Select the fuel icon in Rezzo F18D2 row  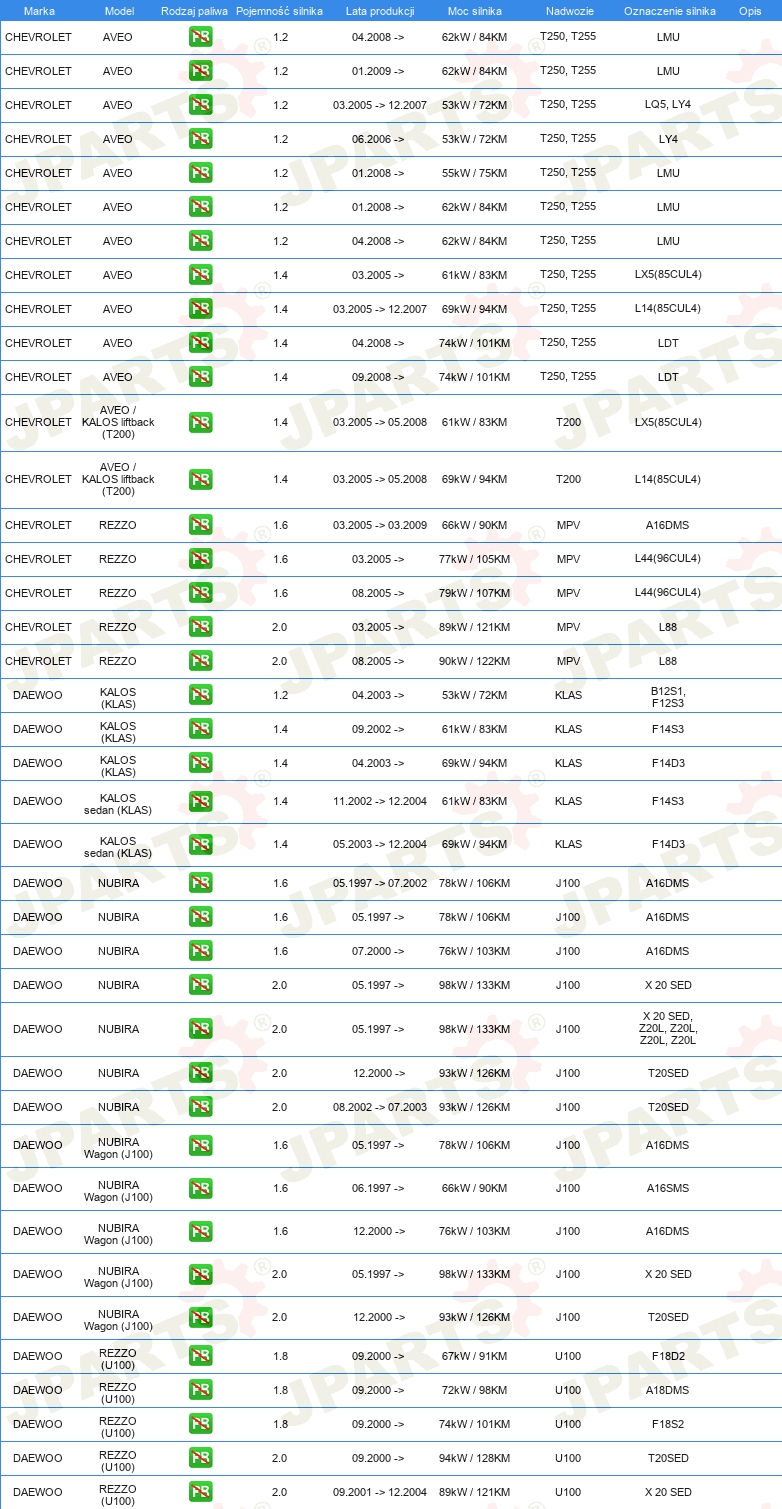pyautogui.click(x=200, y=1356)
